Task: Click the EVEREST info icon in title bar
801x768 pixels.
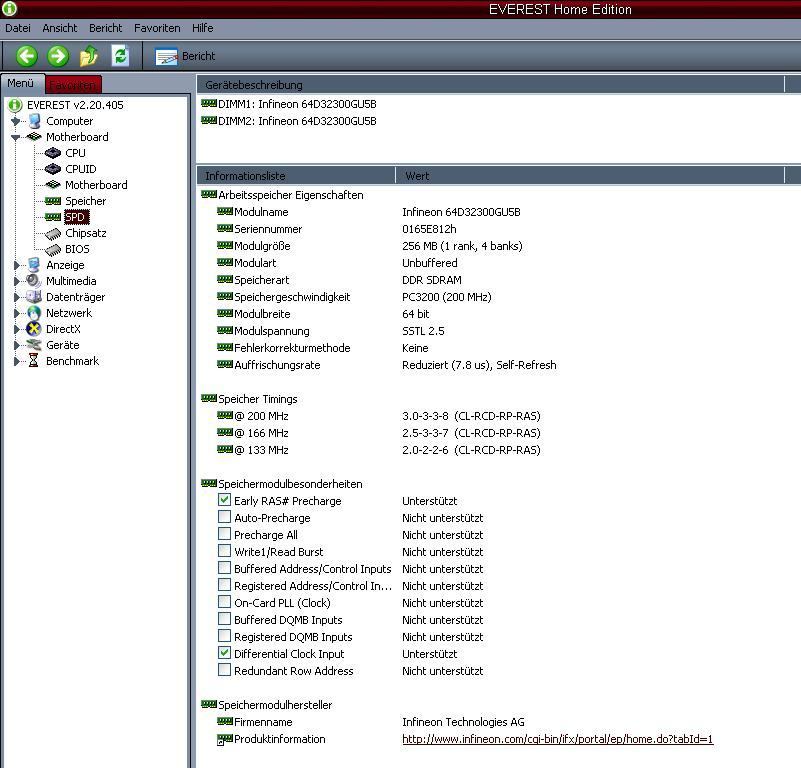Action: 9,9
